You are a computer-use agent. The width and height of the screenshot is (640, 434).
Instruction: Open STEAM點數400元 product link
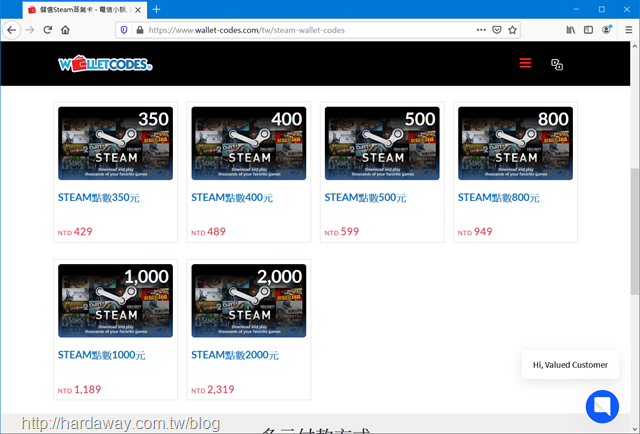click(x=232, y=198)
